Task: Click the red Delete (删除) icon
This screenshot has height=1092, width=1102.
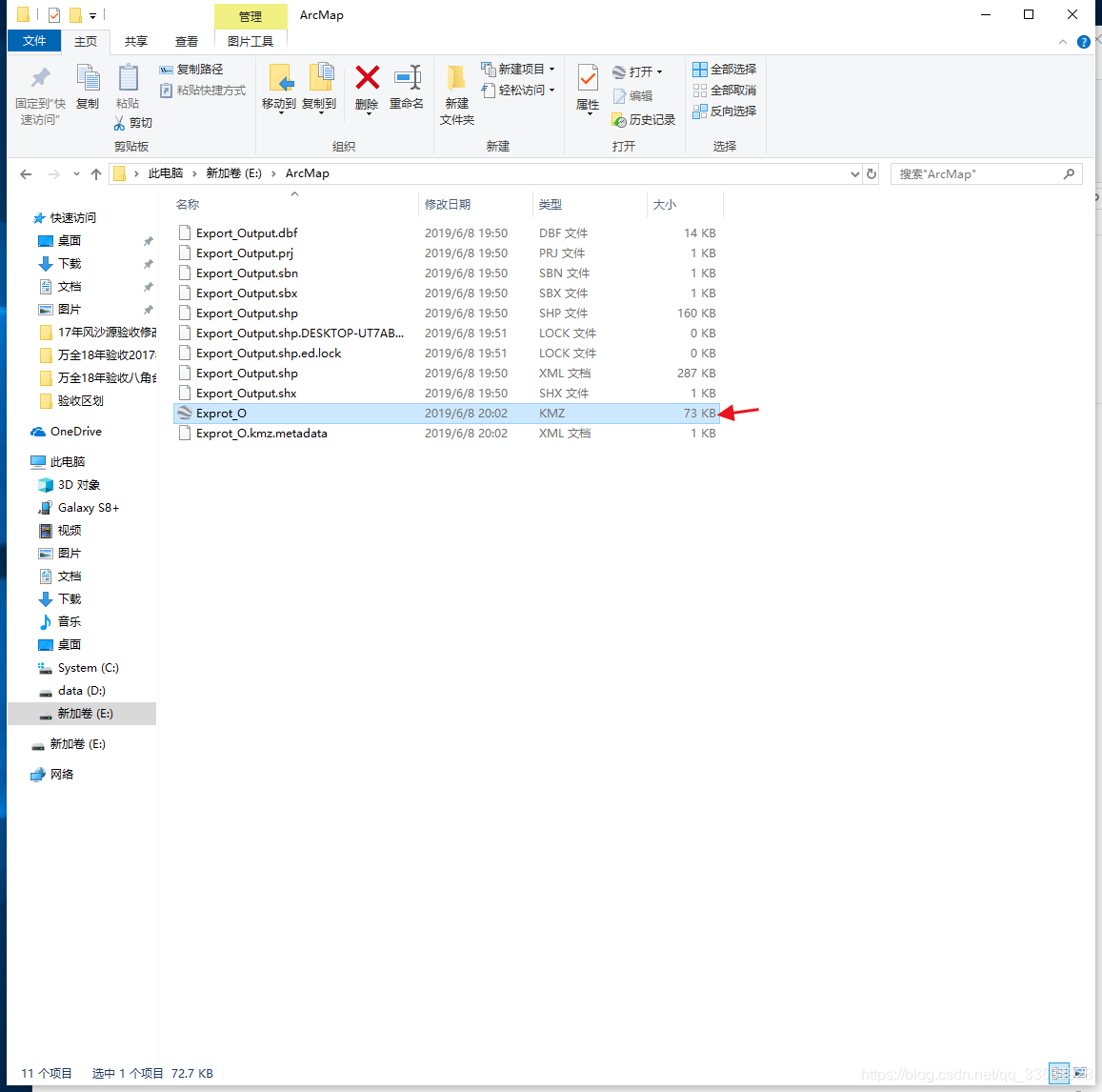Action: (367, 77)
